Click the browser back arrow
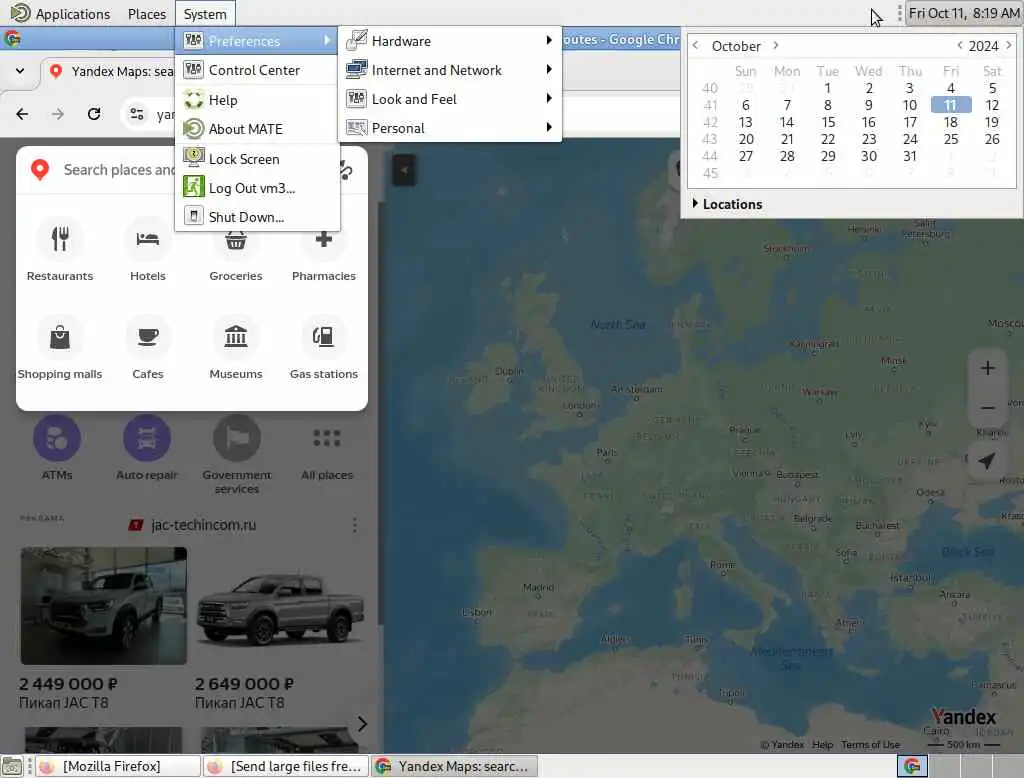Viewport: 1024px width, 778px height. [22, 114]
